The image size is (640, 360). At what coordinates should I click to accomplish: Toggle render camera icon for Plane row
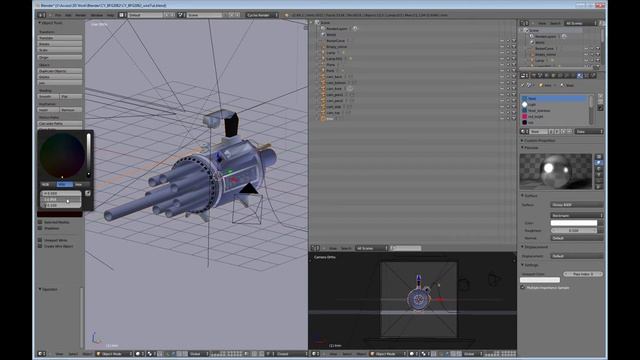(514, 65)
